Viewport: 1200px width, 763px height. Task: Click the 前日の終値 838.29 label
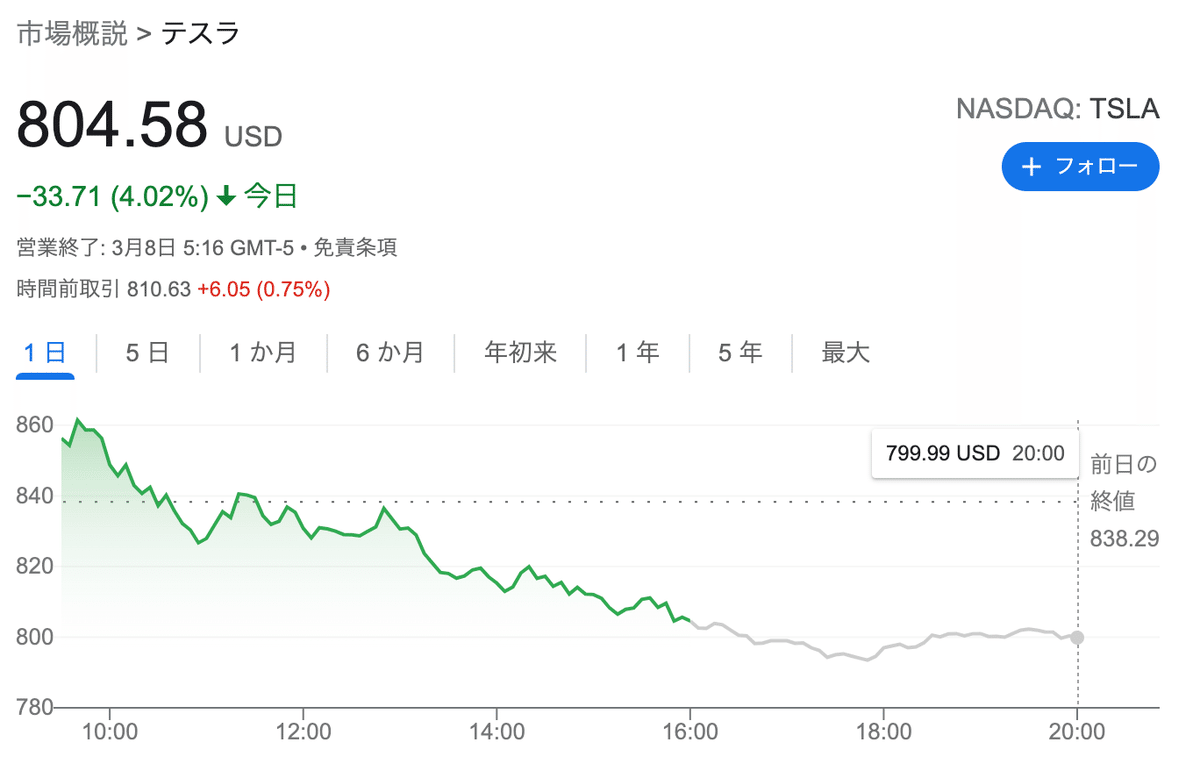coord(1124,501)
